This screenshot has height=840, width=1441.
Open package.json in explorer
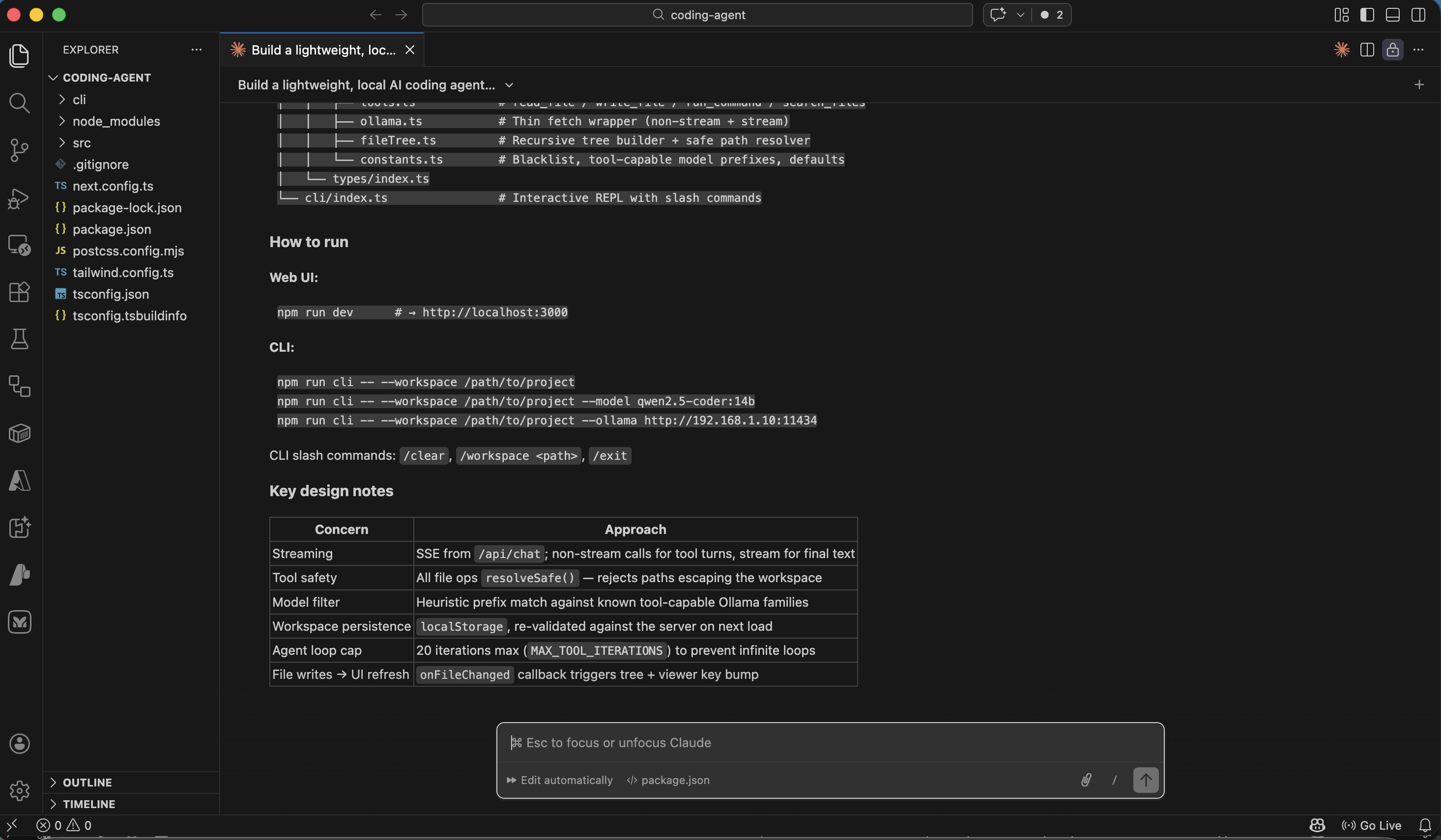pos(112,229)
